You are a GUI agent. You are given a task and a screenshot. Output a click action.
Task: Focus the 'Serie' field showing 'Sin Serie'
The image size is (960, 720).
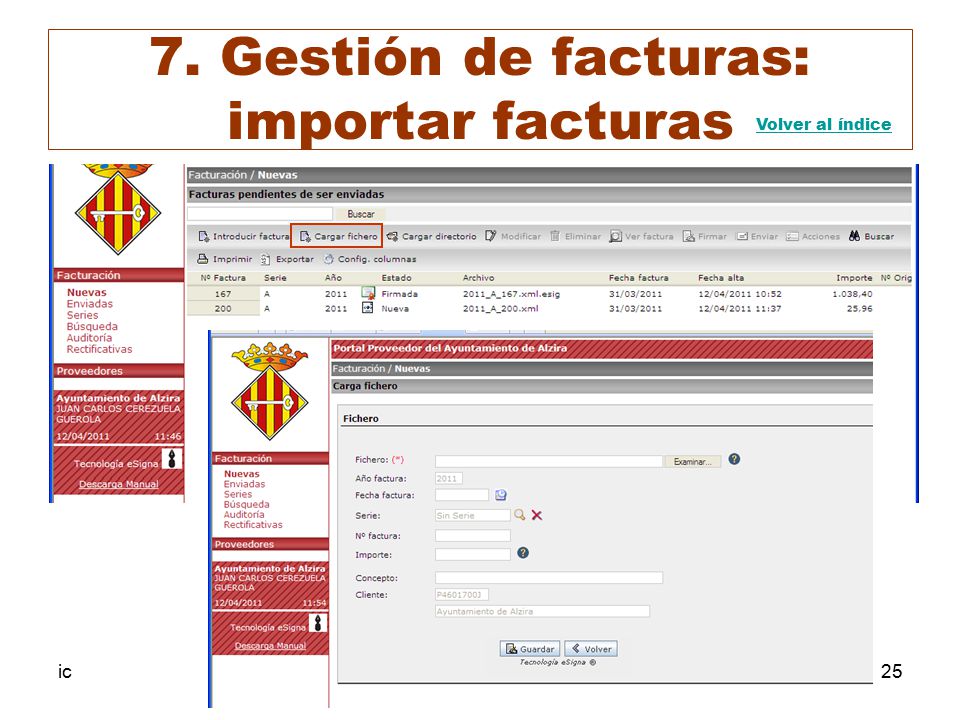(x=473, y=516)
